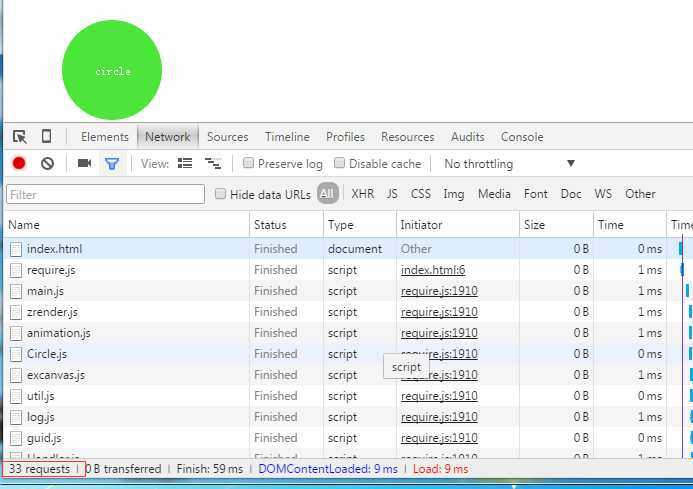Click the file icon beside Circle.js
Viewport: 693px width, 489px height.
coord(16,354)
